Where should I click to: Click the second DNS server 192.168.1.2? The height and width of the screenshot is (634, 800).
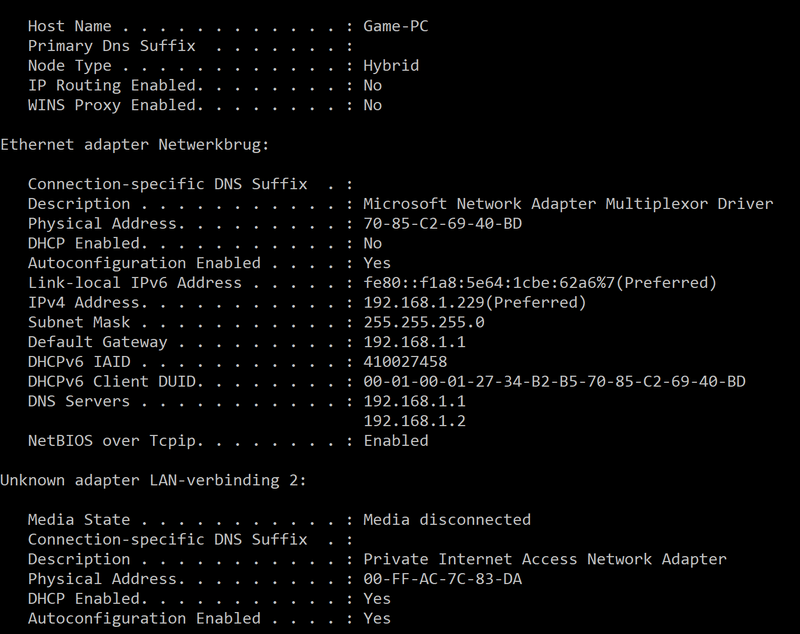tap(414, 421)
